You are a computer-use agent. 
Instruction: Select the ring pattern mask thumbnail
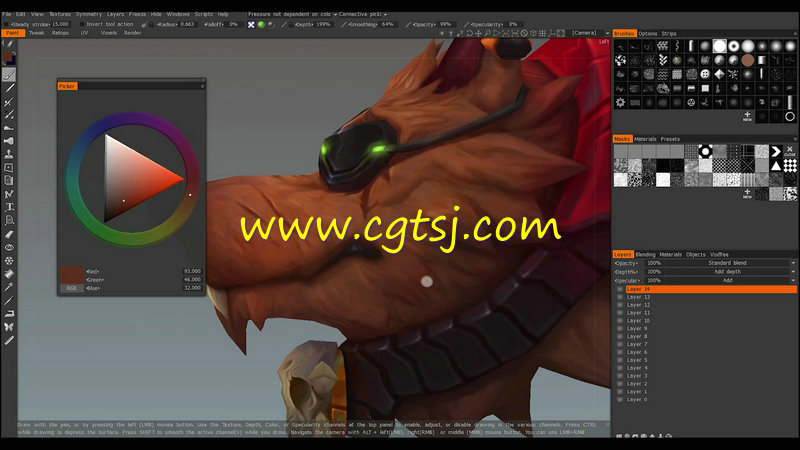705,151
